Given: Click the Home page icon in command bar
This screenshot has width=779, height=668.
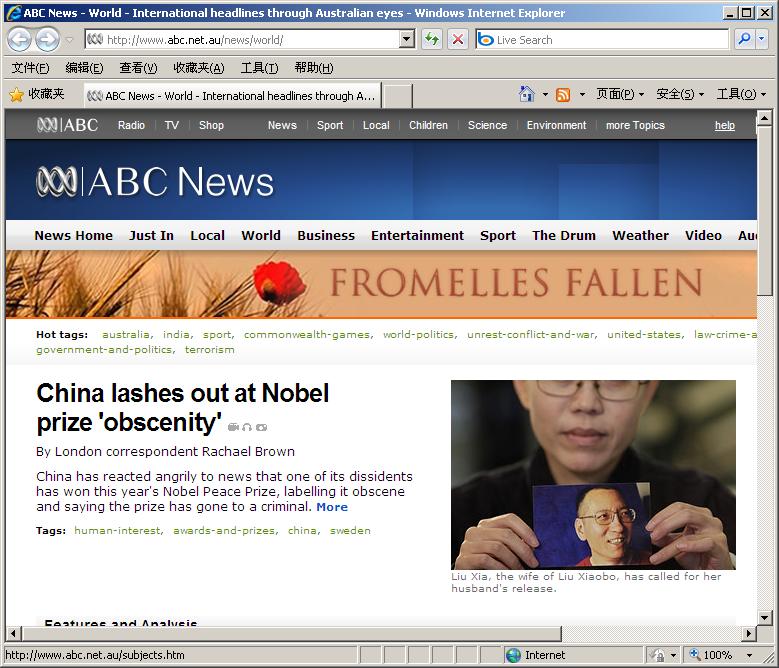Looking at the screenshot, I should [526, 94].
